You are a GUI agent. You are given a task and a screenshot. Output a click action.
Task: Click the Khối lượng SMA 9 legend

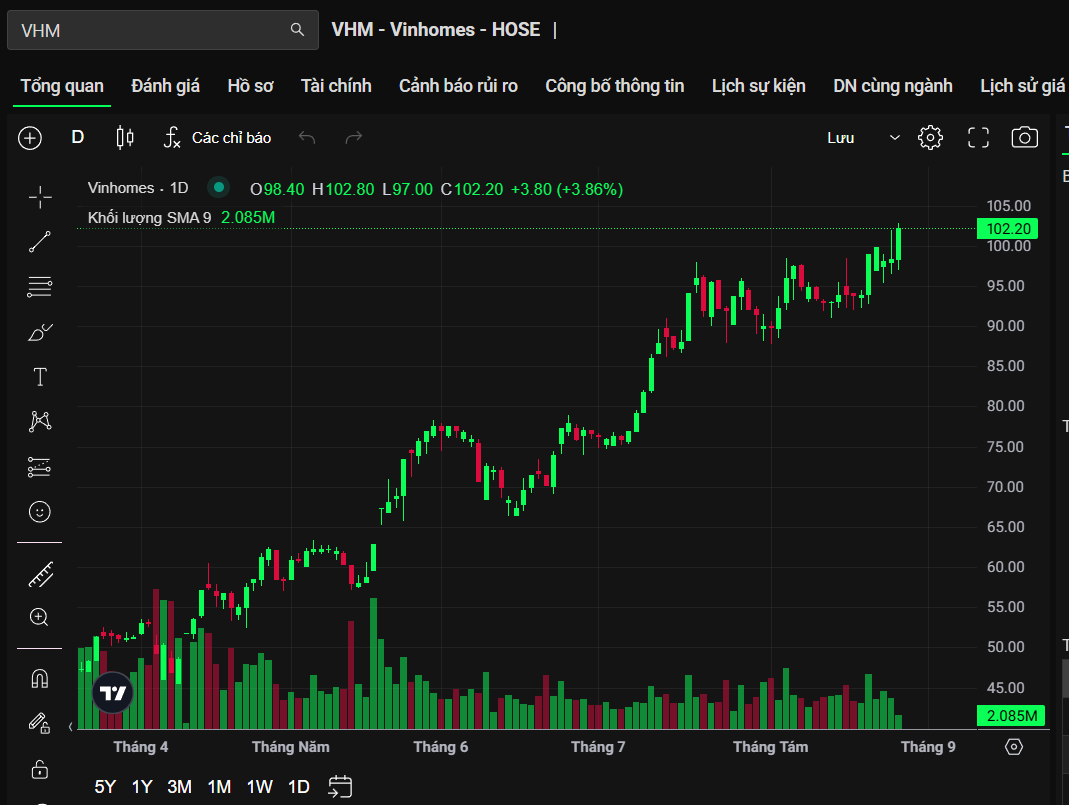[x=149, y=217]
